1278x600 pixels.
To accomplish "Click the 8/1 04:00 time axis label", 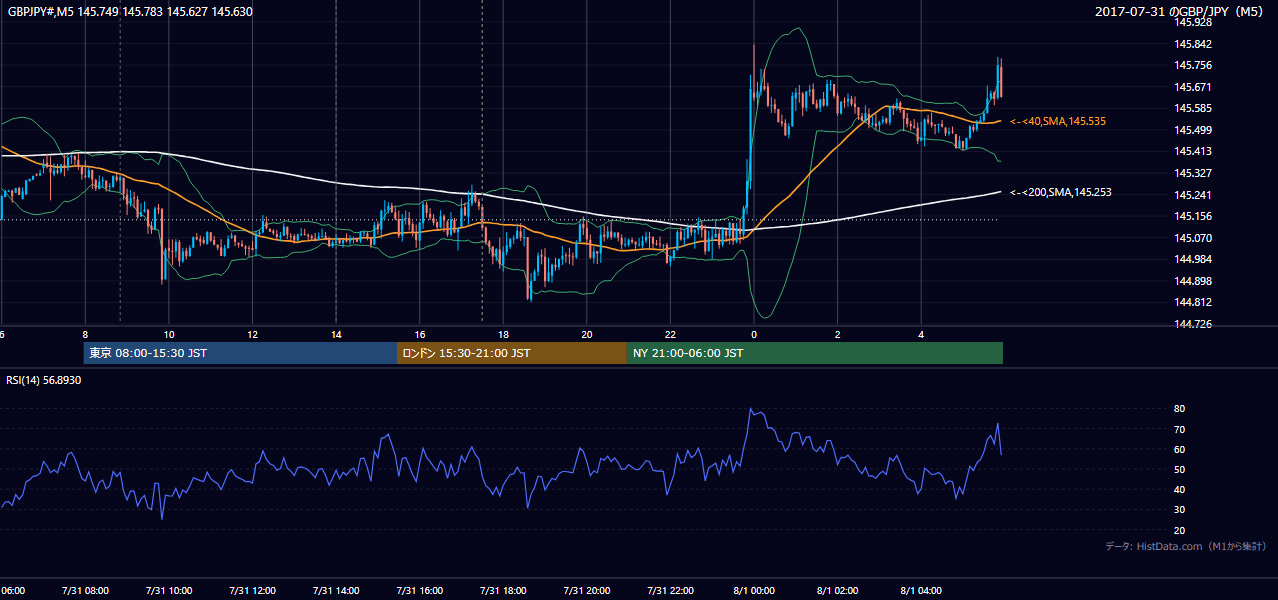I will 921,591.
